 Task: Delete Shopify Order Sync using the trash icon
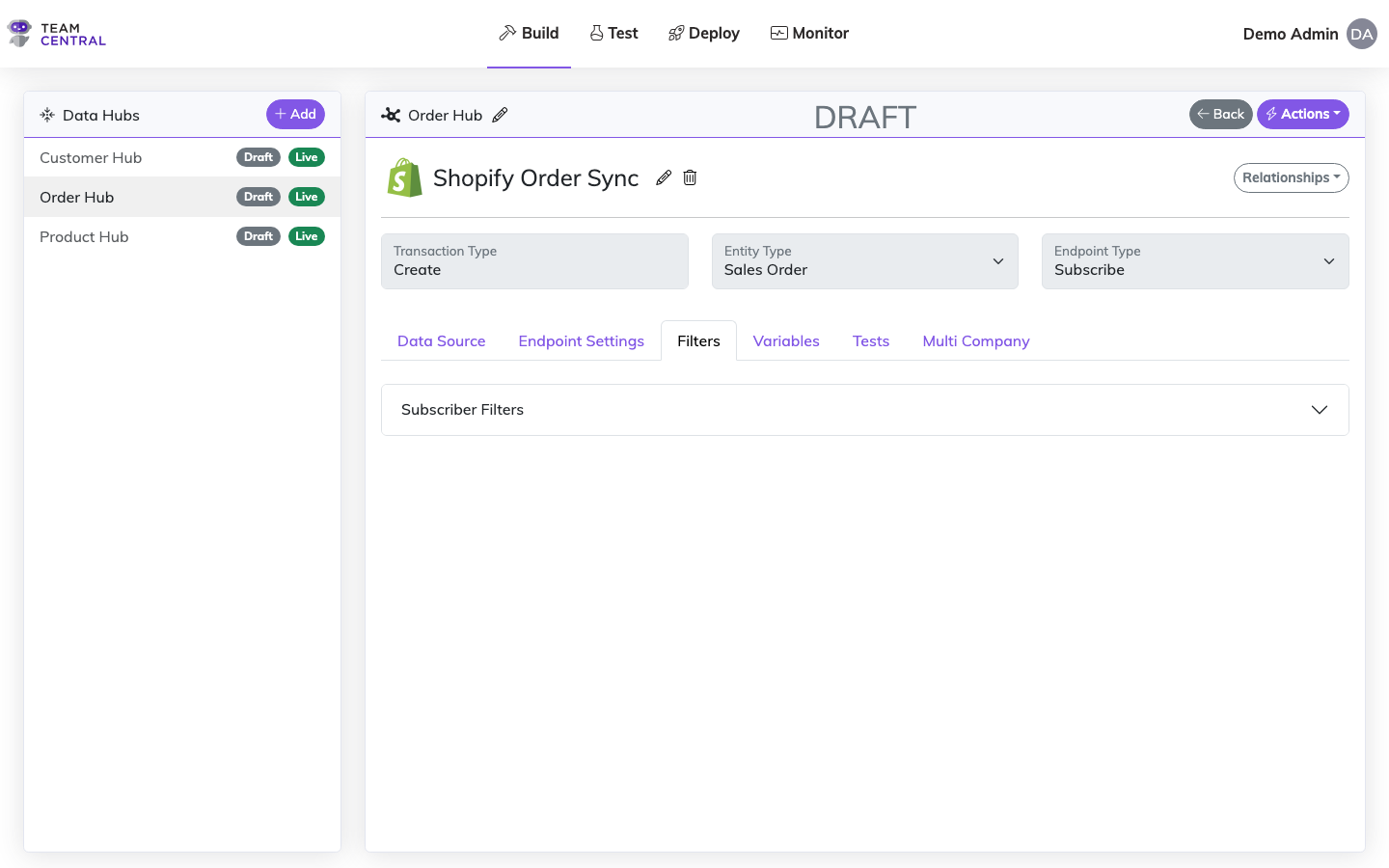coord(689,177)
